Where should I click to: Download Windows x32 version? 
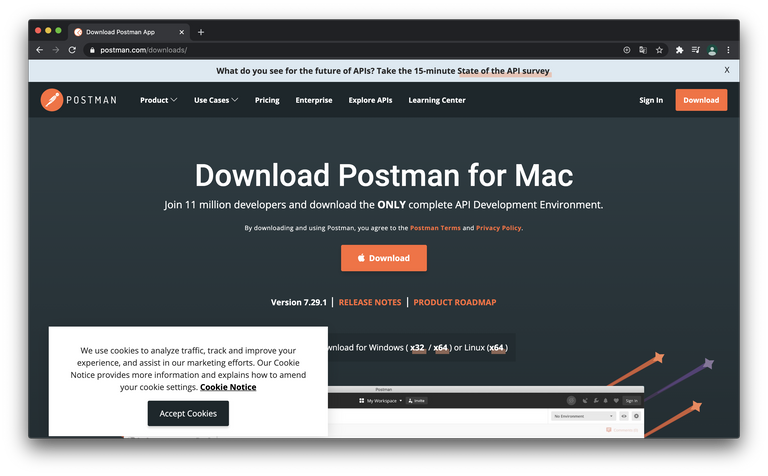(x=417, y=348)
